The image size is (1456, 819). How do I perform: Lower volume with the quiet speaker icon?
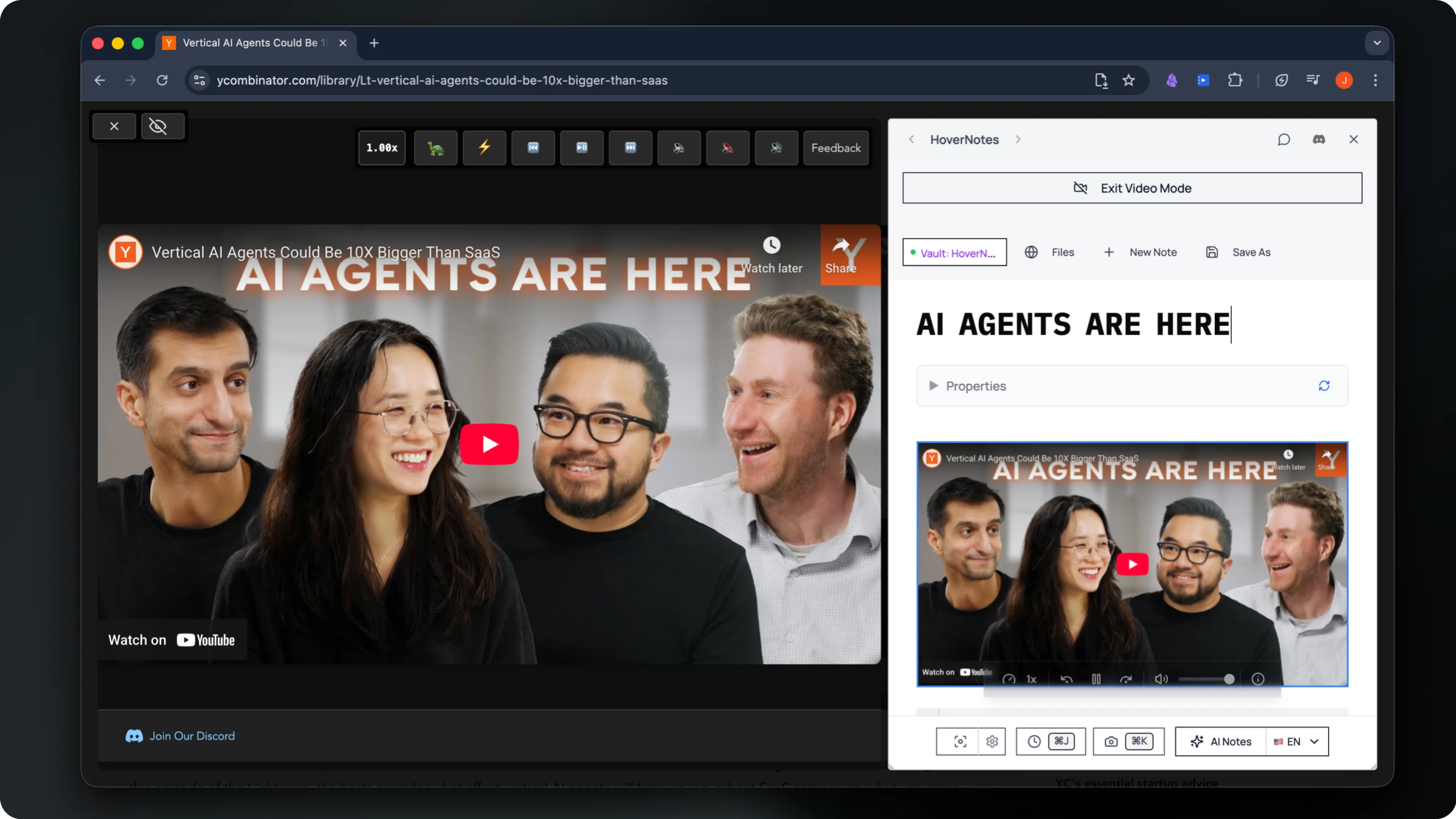click(679, 148)
